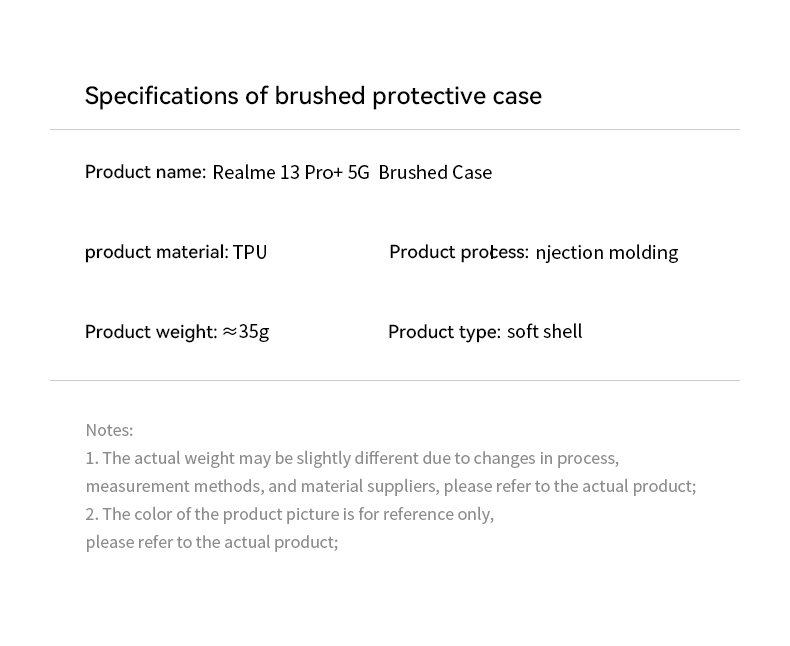Click the 'Notes:' heading
Image resolution: width=790 pixels, height=646 pixels.
coord(109,430)
